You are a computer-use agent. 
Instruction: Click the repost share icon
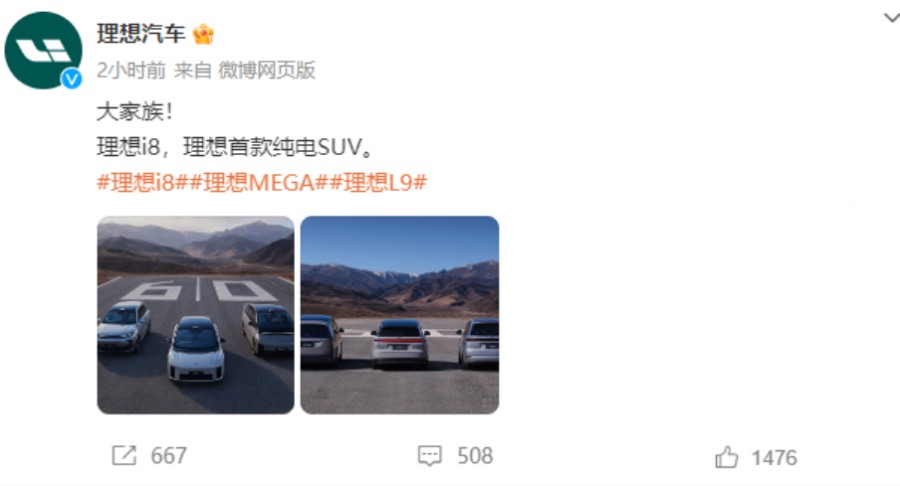[124, 456]
